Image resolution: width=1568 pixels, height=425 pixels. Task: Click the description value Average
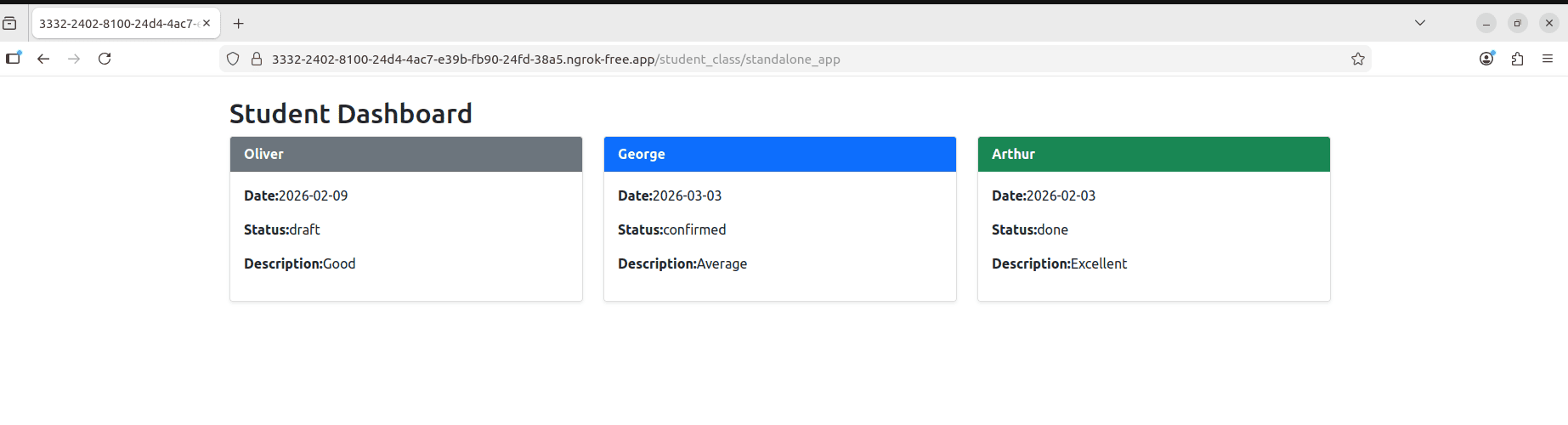pos(722,263)
